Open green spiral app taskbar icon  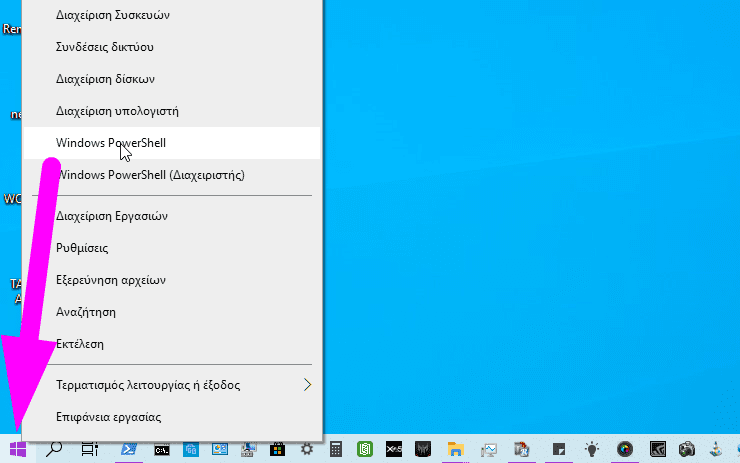tap(365, 449)
